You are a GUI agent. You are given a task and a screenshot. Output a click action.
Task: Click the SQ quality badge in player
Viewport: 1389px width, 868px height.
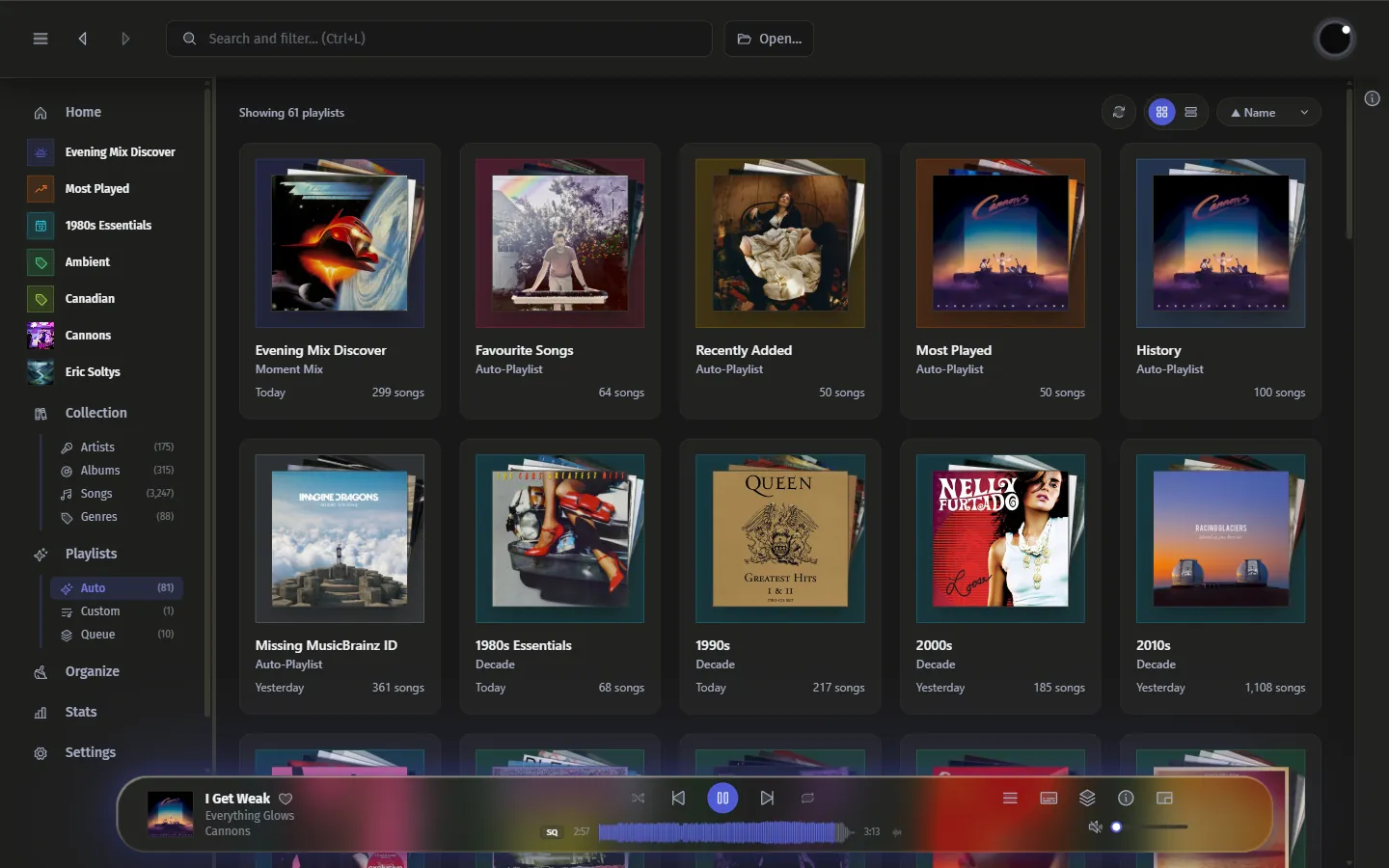pos(552,832)
